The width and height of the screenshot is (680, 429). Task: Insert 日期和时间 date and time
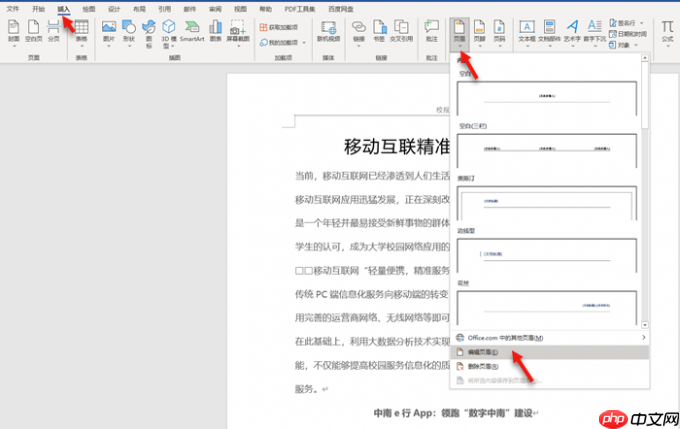tap(628, 34)
